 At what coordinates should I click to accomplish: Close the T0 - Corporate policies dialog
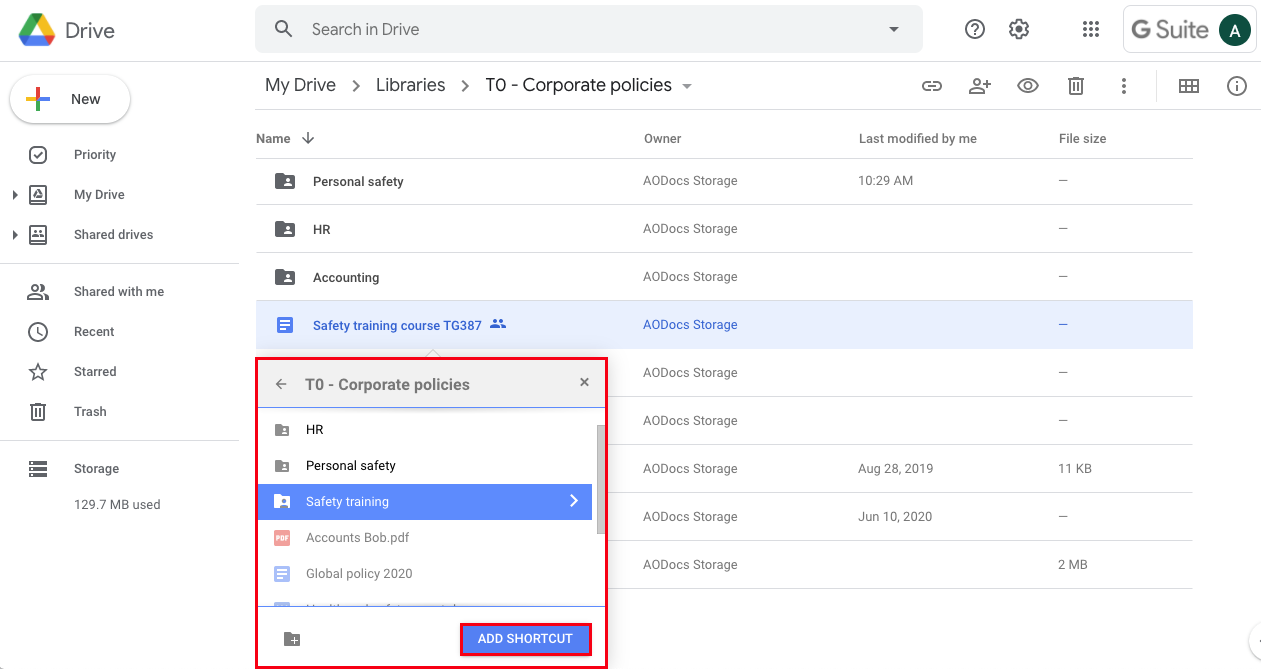coord(584,382)
